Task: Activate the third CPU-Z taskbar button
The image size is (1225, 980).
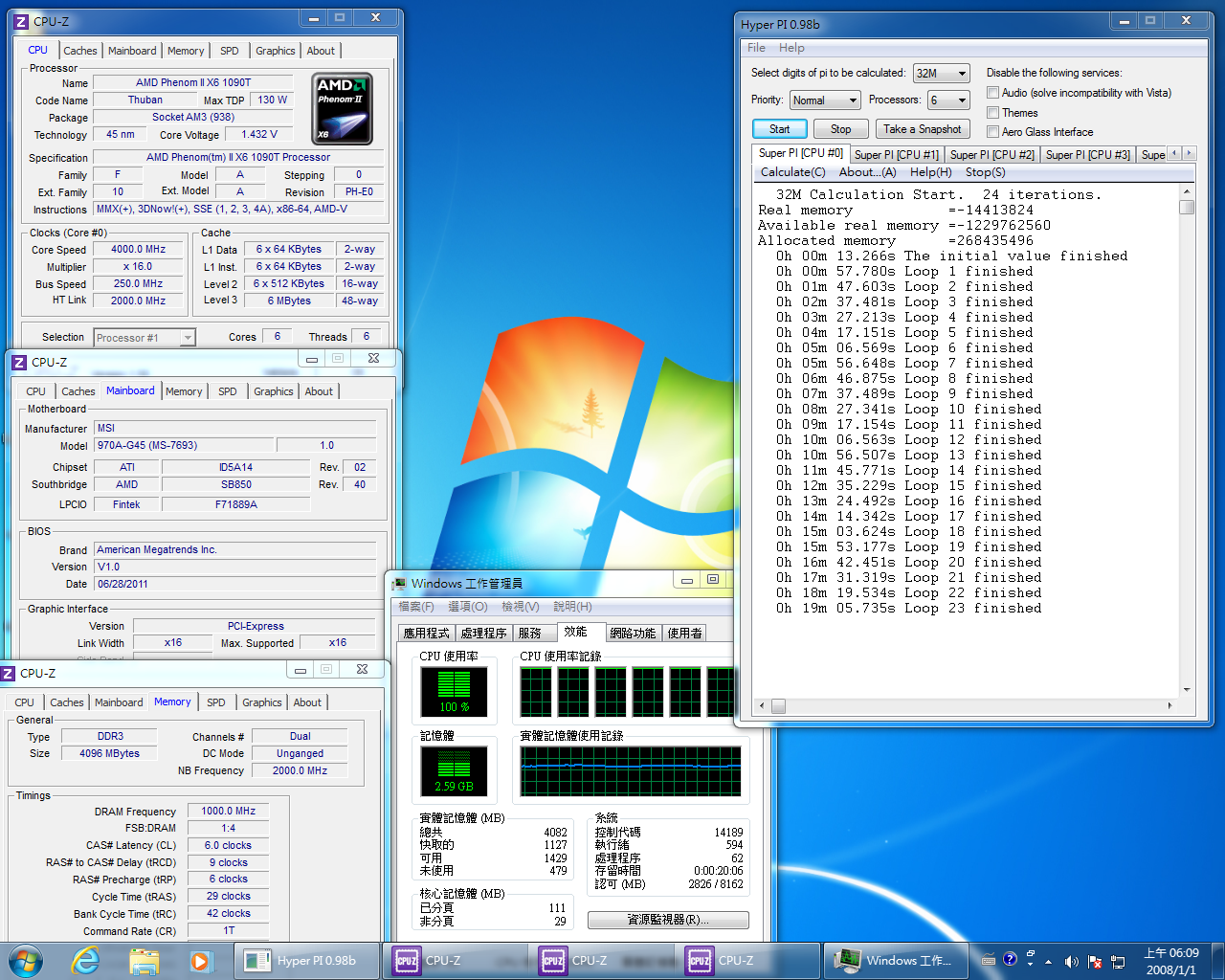Action: (x=748, y=961)
